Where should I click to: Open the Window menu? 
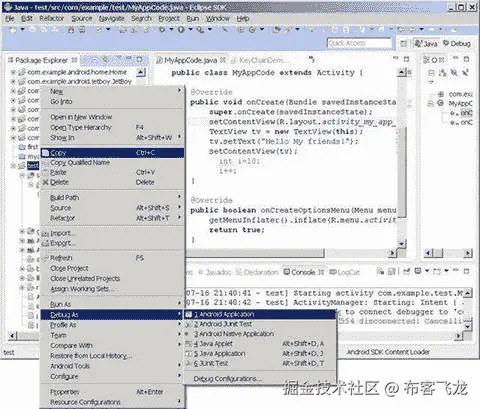(218, 19)
